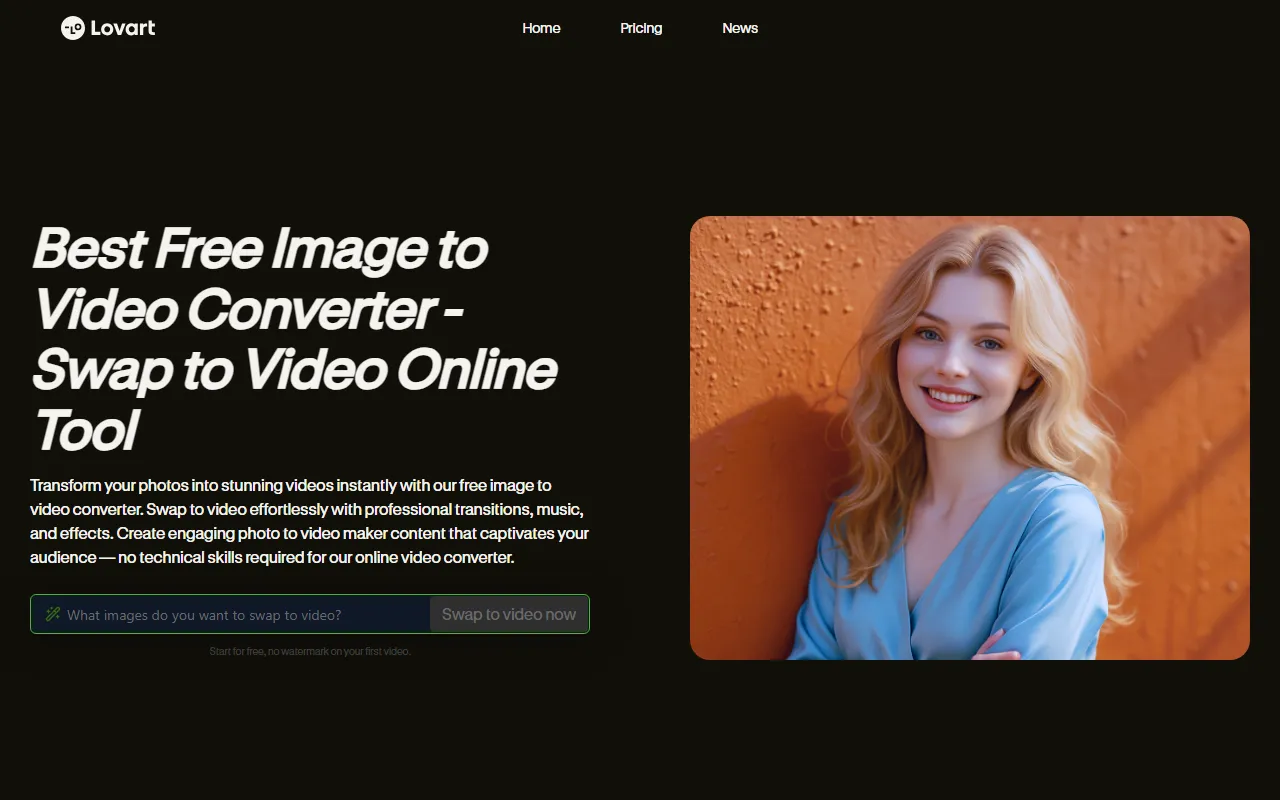Open the News nav link
1280x800 pixels.
click(740, 28)
